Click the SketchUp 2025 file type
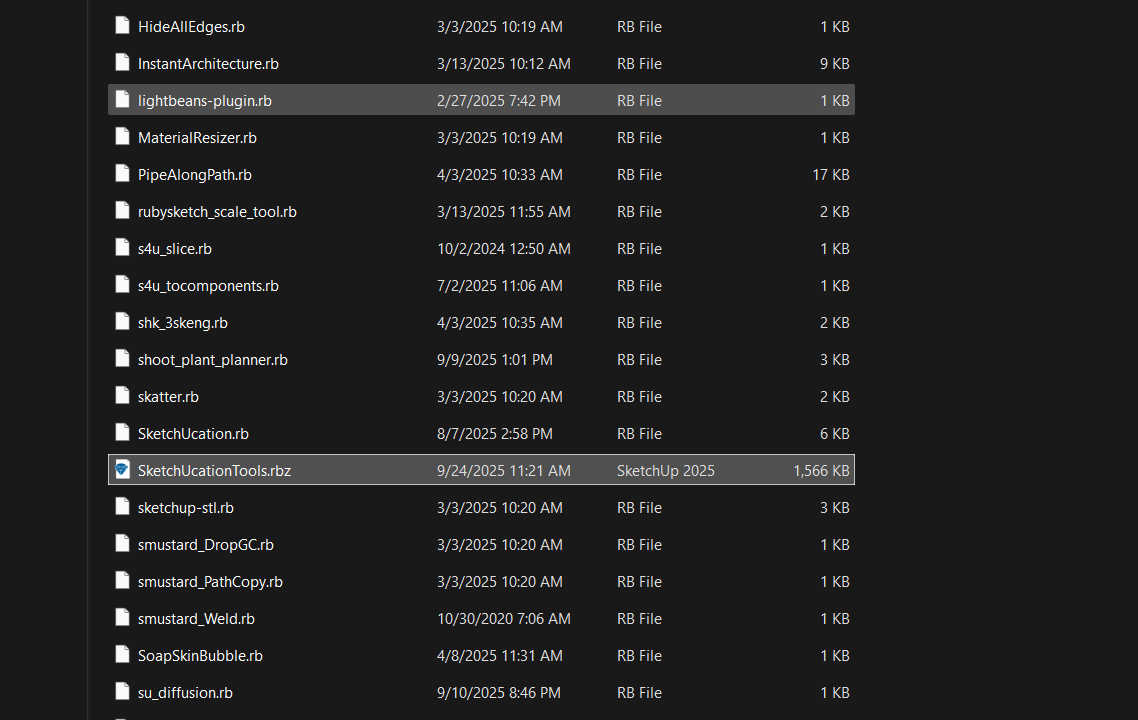The height and width of the screenshot is (720, 1138). [x=666, y=471]
